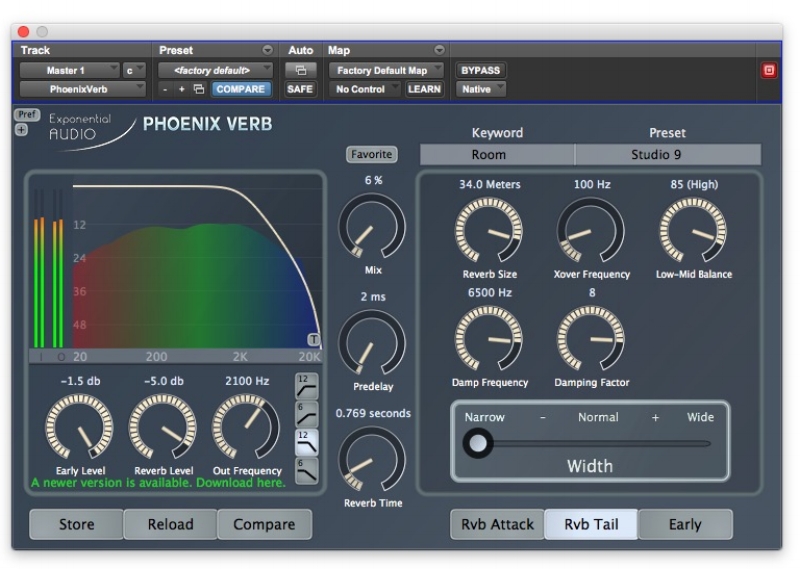Click the 2100 Hz out frequency value
Viewport: 800px width, 569px height.
[x=247, y=381]
